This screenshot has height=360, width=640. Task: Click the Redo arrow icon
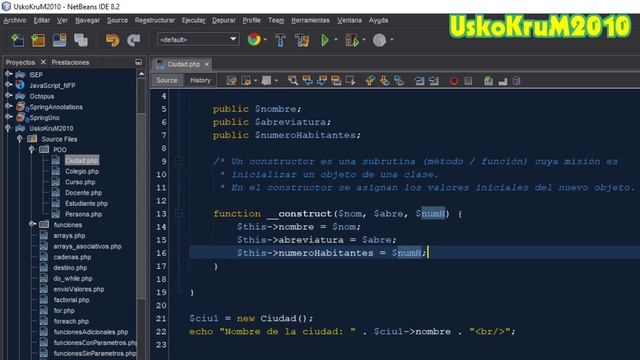[133, 40]
